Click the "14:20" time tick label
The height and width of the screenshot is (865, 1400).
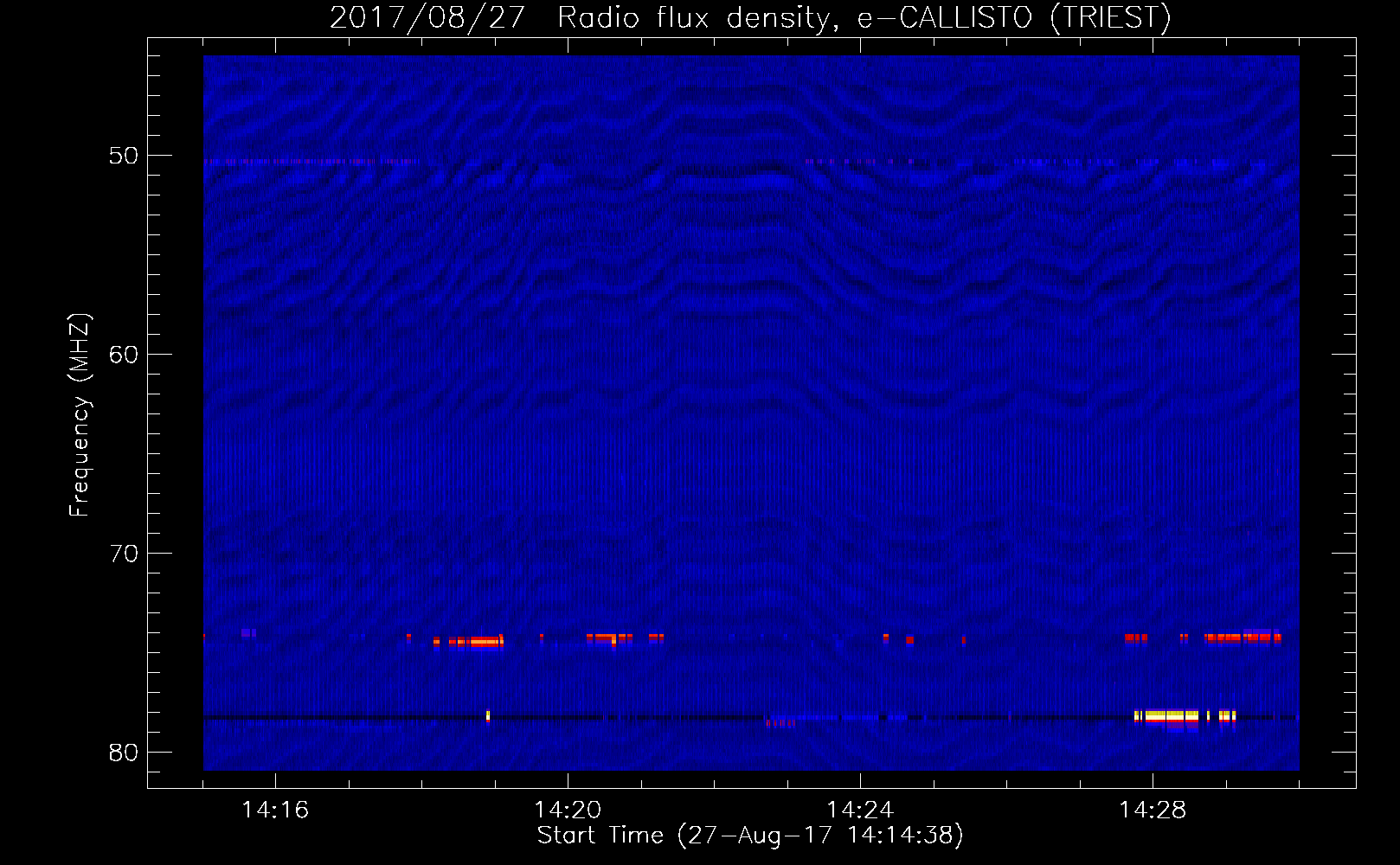568,811
